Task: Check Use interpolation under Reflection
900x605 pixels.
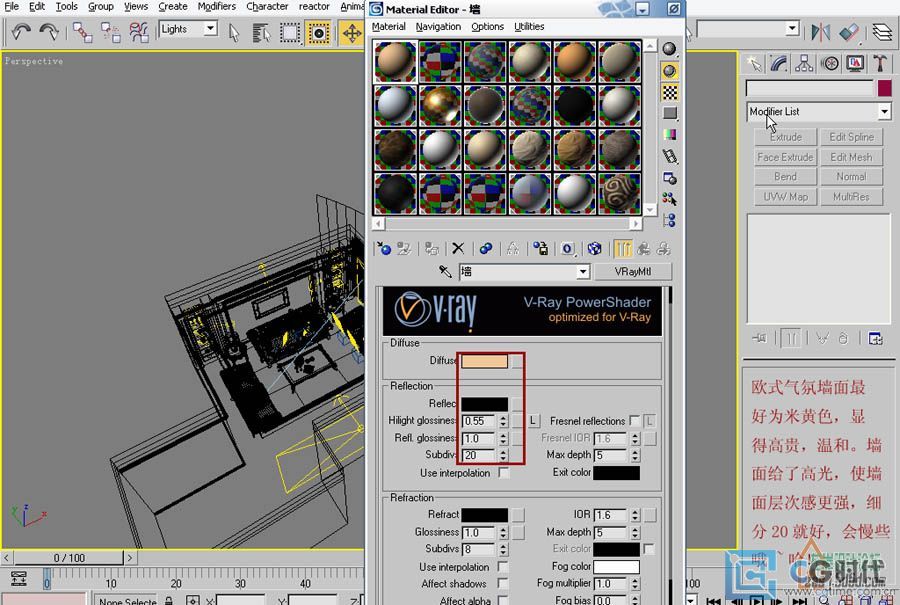Action: (503, 473)
